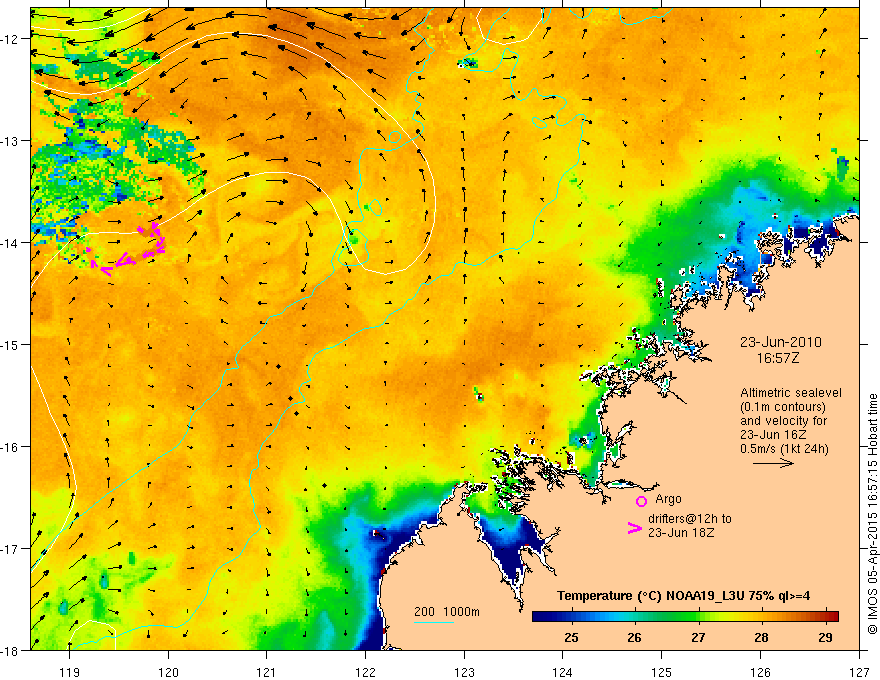Click the '0.5m/s (1kt 24h)' label

(784, 449)
